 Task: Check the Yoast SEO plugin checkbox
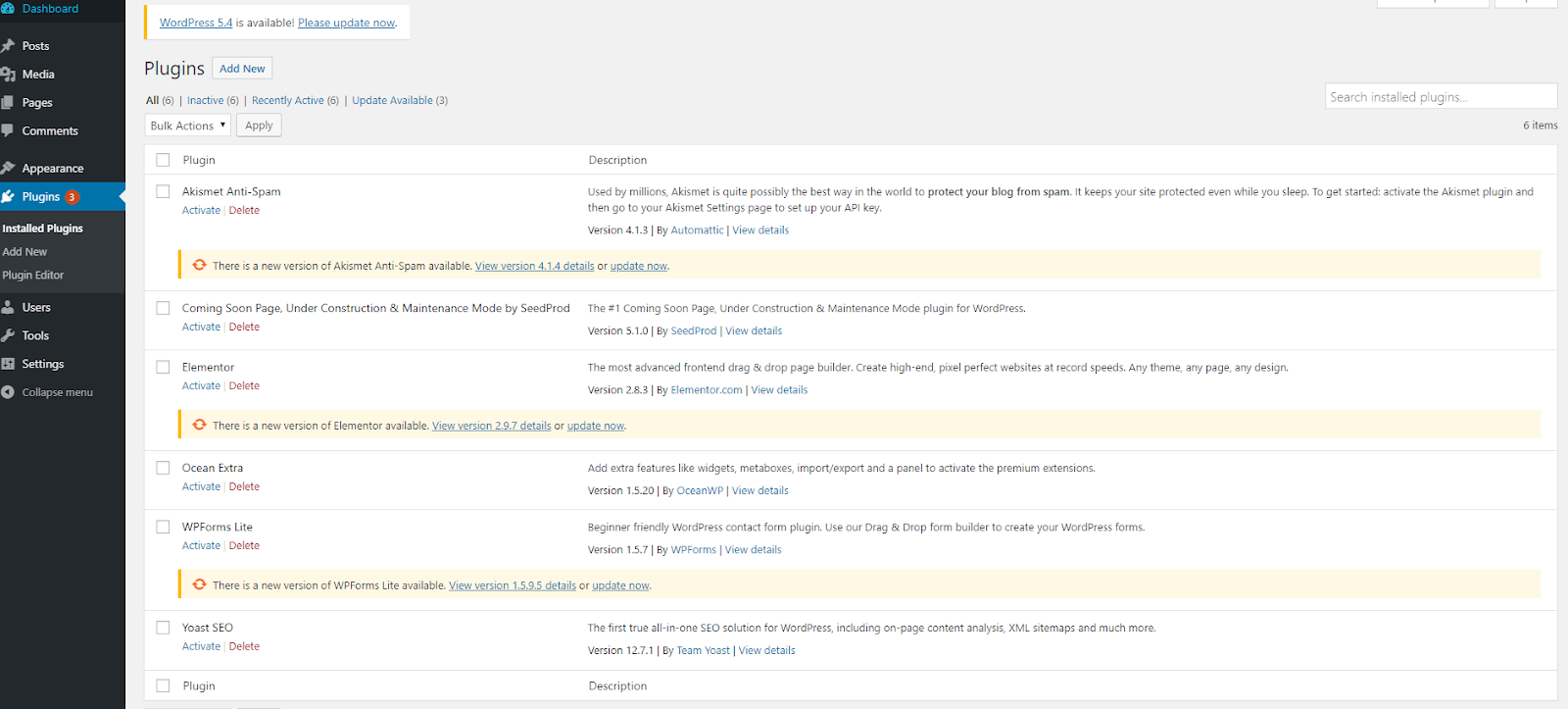(x=163, y=628)
